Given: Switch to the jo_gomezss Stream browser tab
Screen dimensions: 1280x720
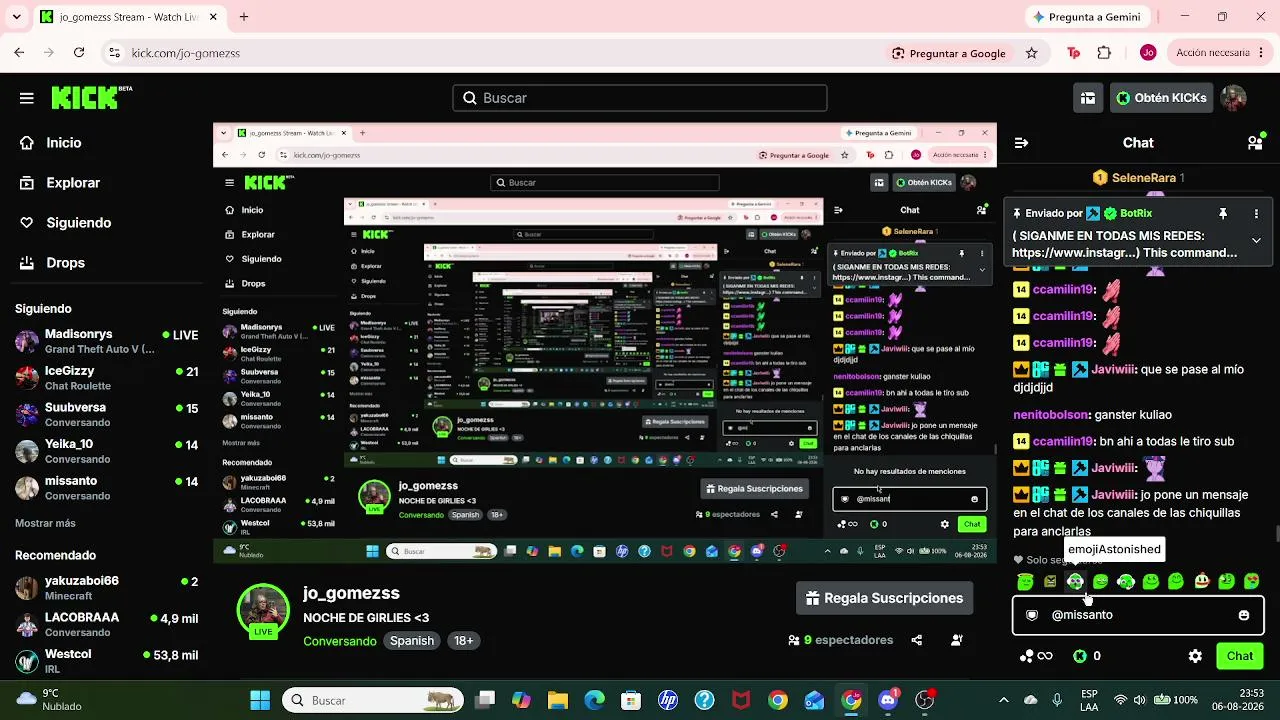Looking at the screenshot, I should click(x=130, y=17).
